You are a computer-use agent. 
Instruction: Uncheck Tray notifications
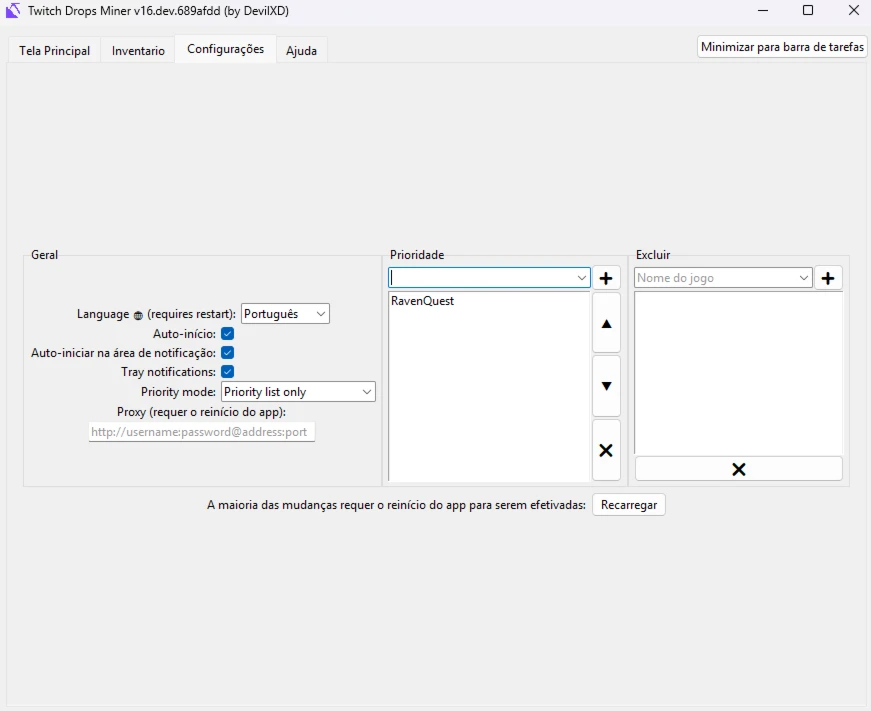228,372
